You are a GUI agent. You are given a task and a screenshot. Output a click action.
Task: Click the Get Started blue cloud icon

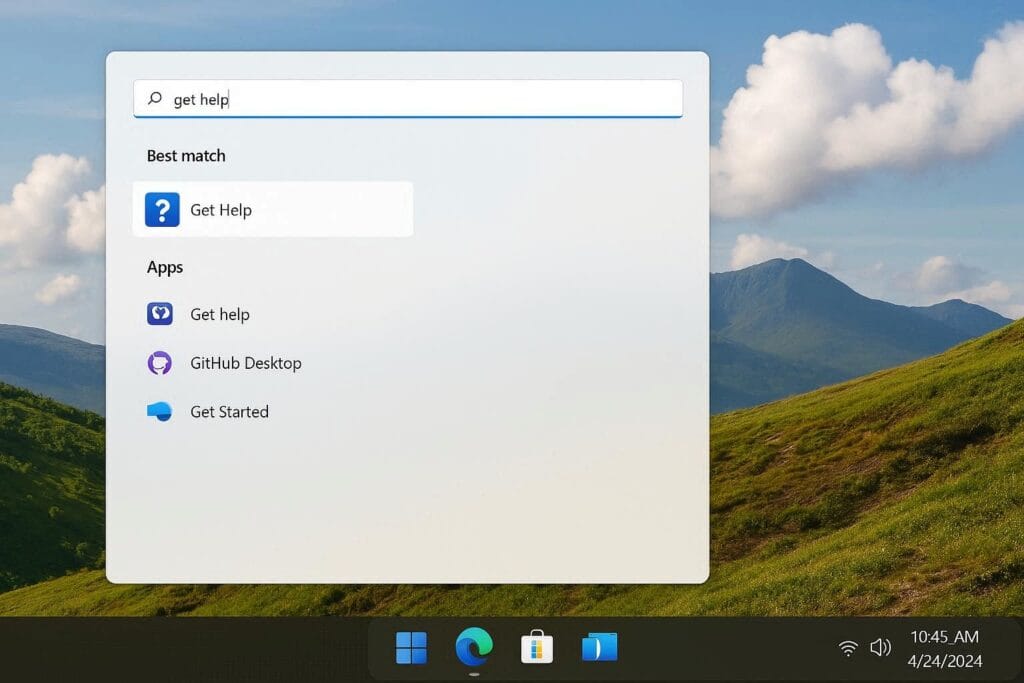click(160, 412)
